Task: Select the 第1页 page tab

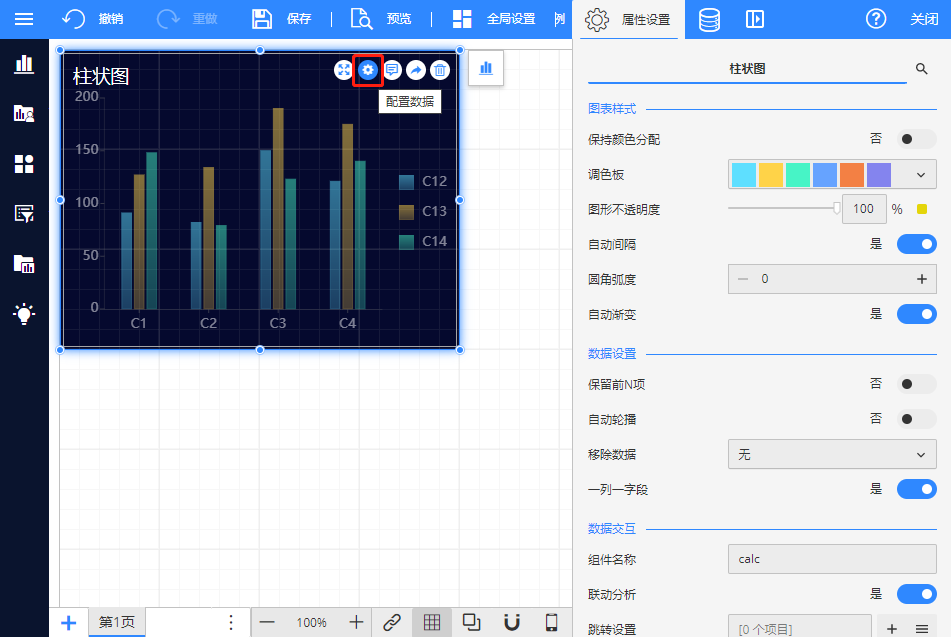Action: (117, 622)
